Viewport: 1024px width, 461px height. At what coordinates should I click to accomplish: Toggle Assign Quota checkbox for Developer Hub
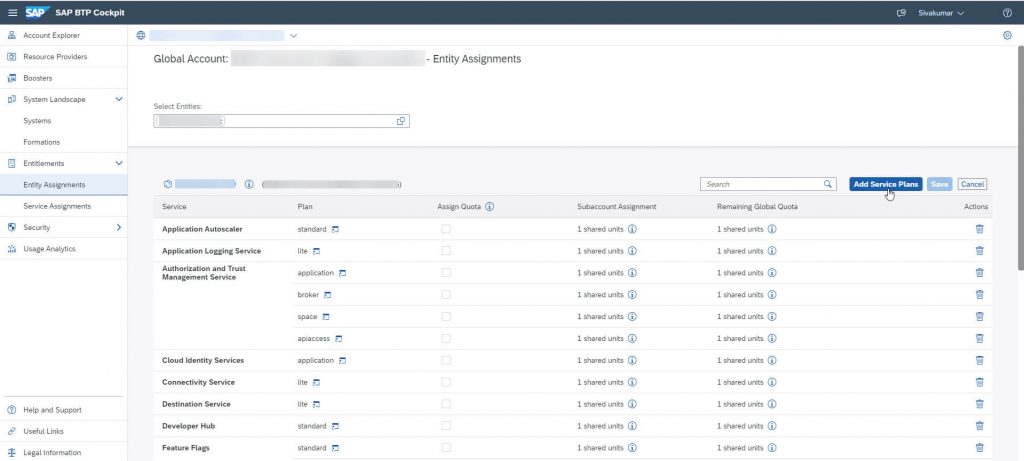445,426
